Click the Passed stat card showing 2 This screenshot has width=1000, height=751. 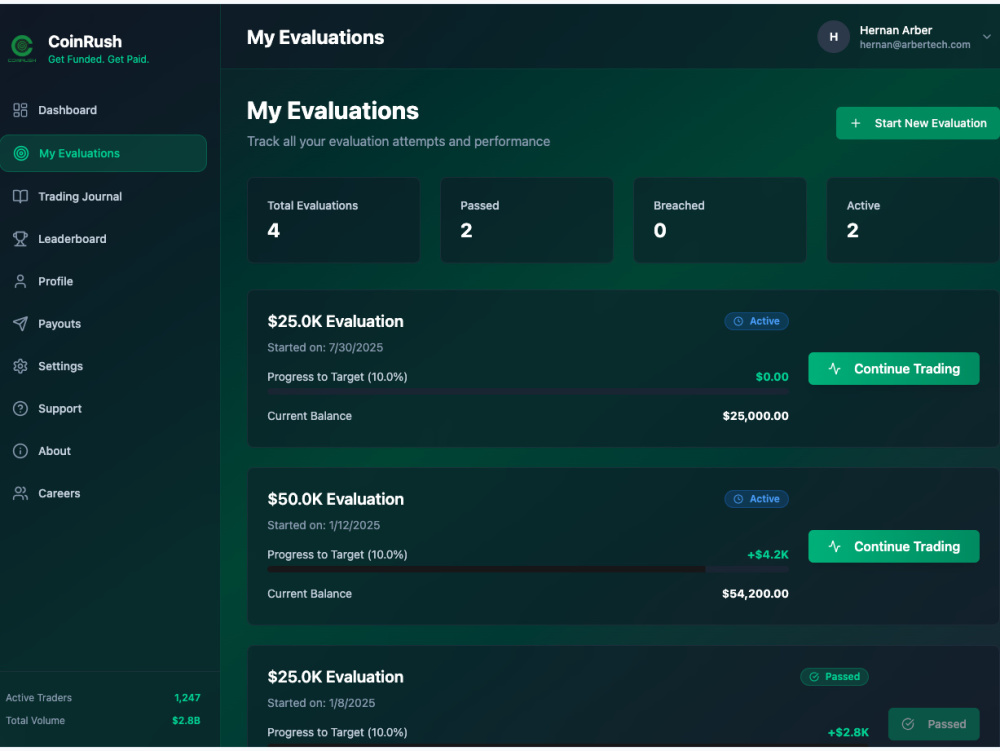click(x=527, y=220)
